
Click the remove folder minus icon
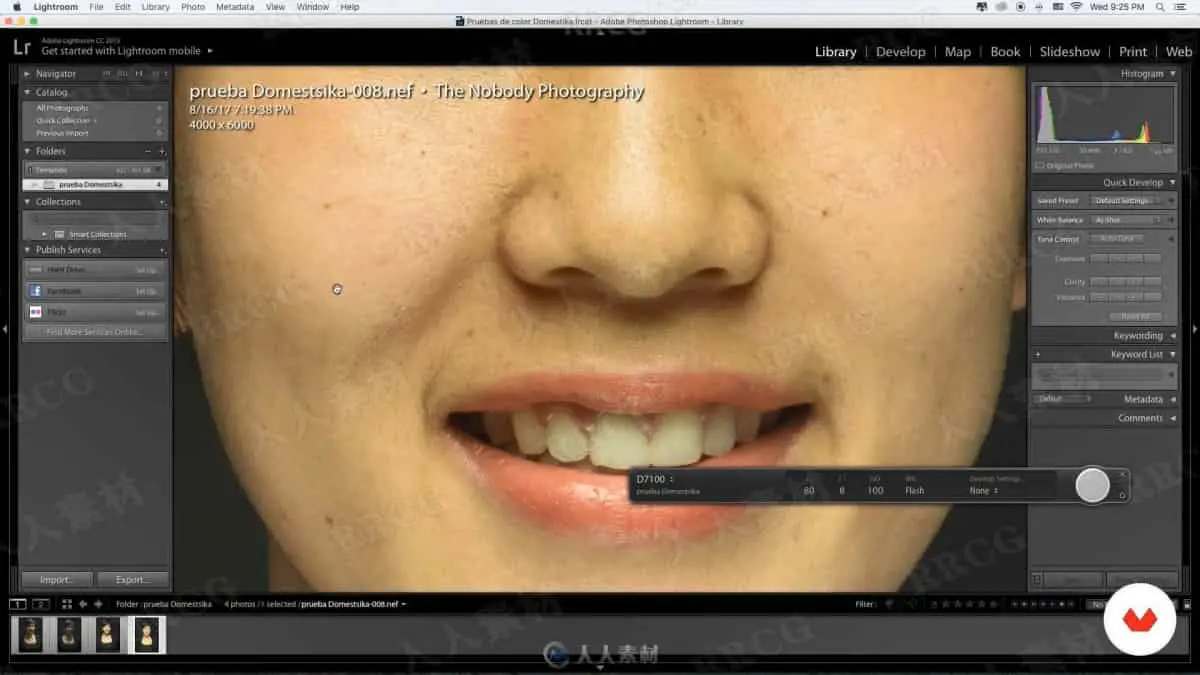point(148,151)
